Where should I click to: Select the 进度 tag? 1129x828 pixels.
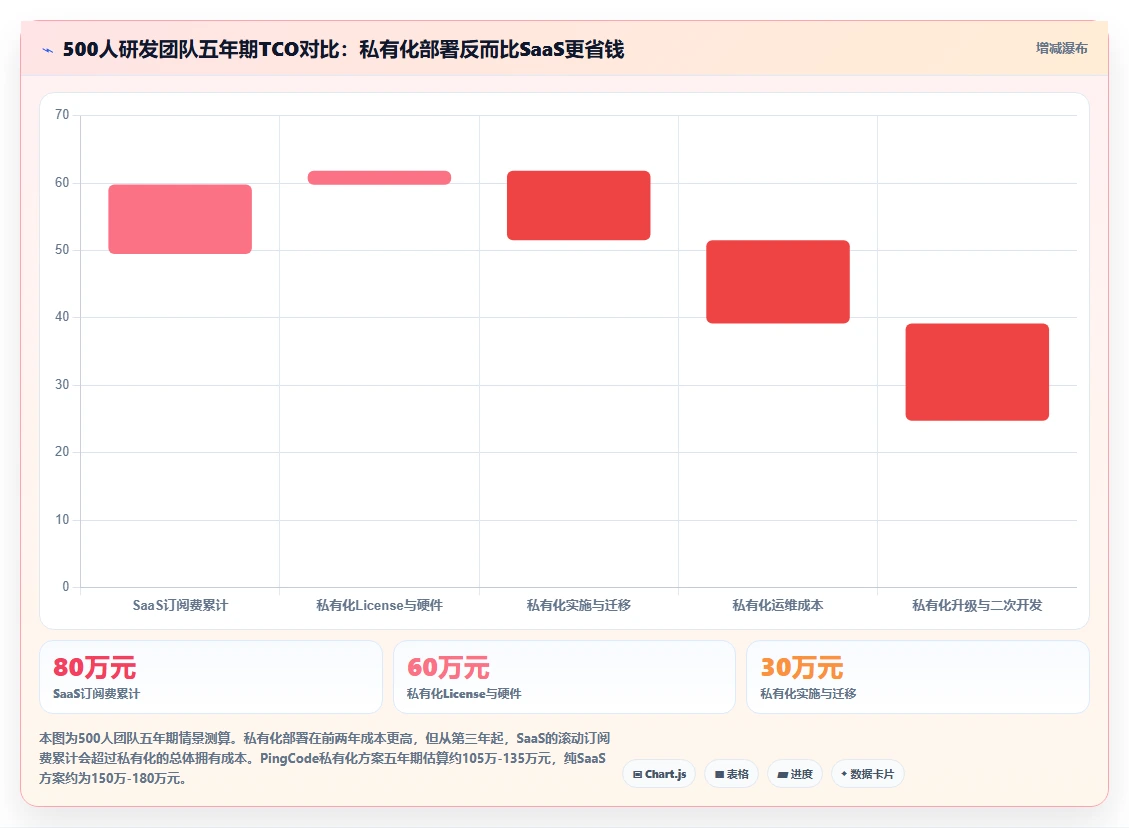pyautogui.click(x=795, y=774)
